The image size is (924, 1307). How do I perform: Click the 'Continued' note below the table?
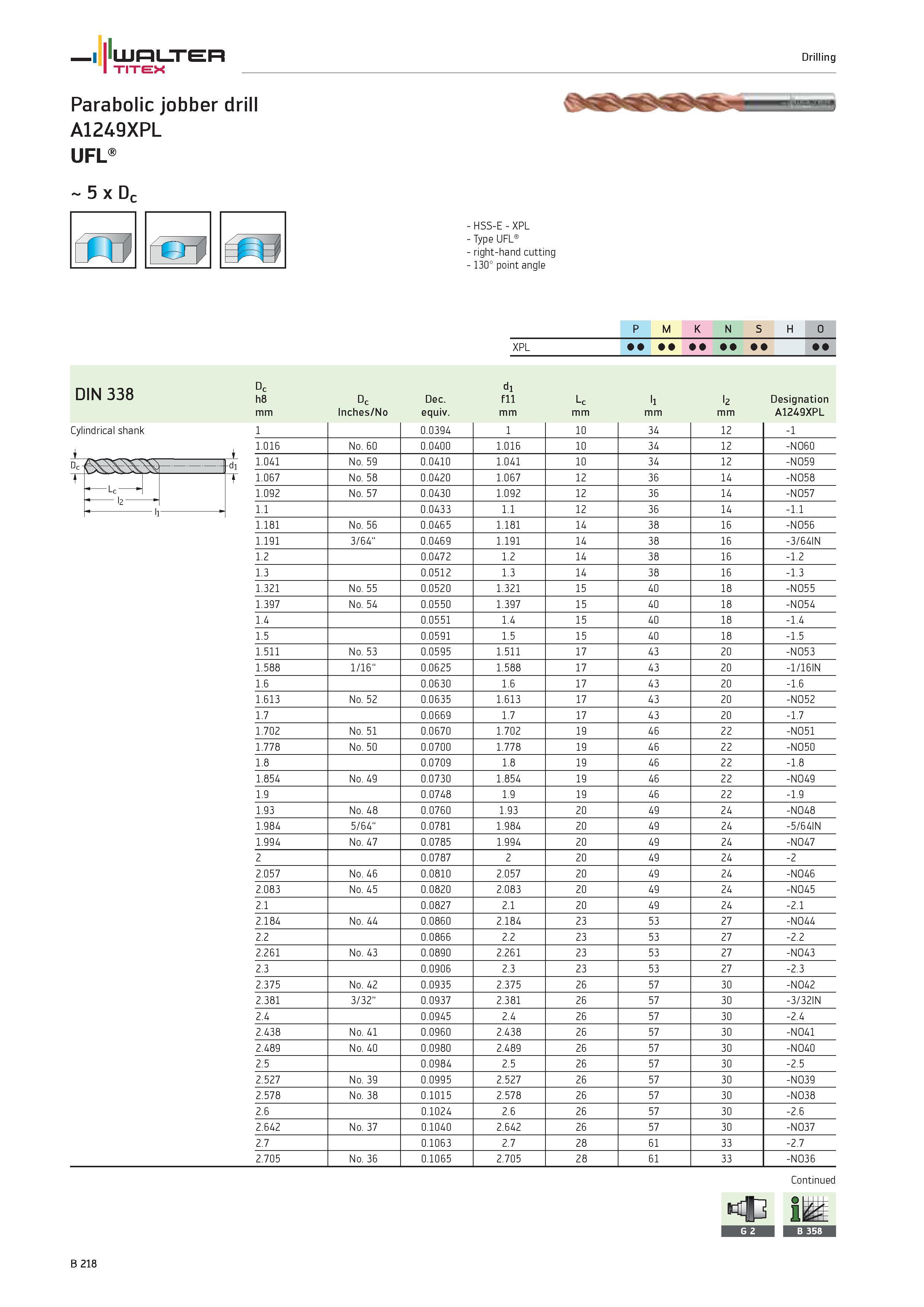pyautogui.click(x=813, y=1180)
